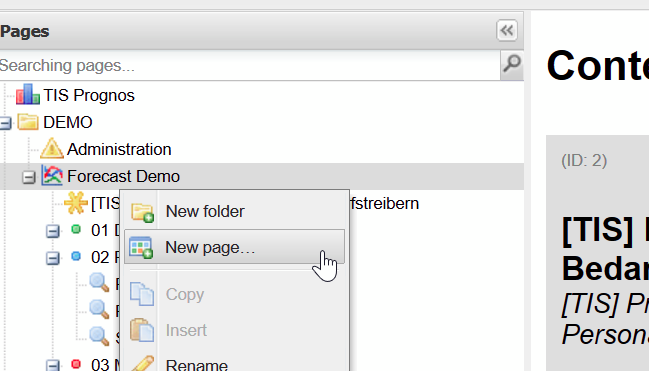This screenshot has width=649, height=371.
Task: Click the DEMO folder icon
Action: pyautogui.click(x=28, y=122)
